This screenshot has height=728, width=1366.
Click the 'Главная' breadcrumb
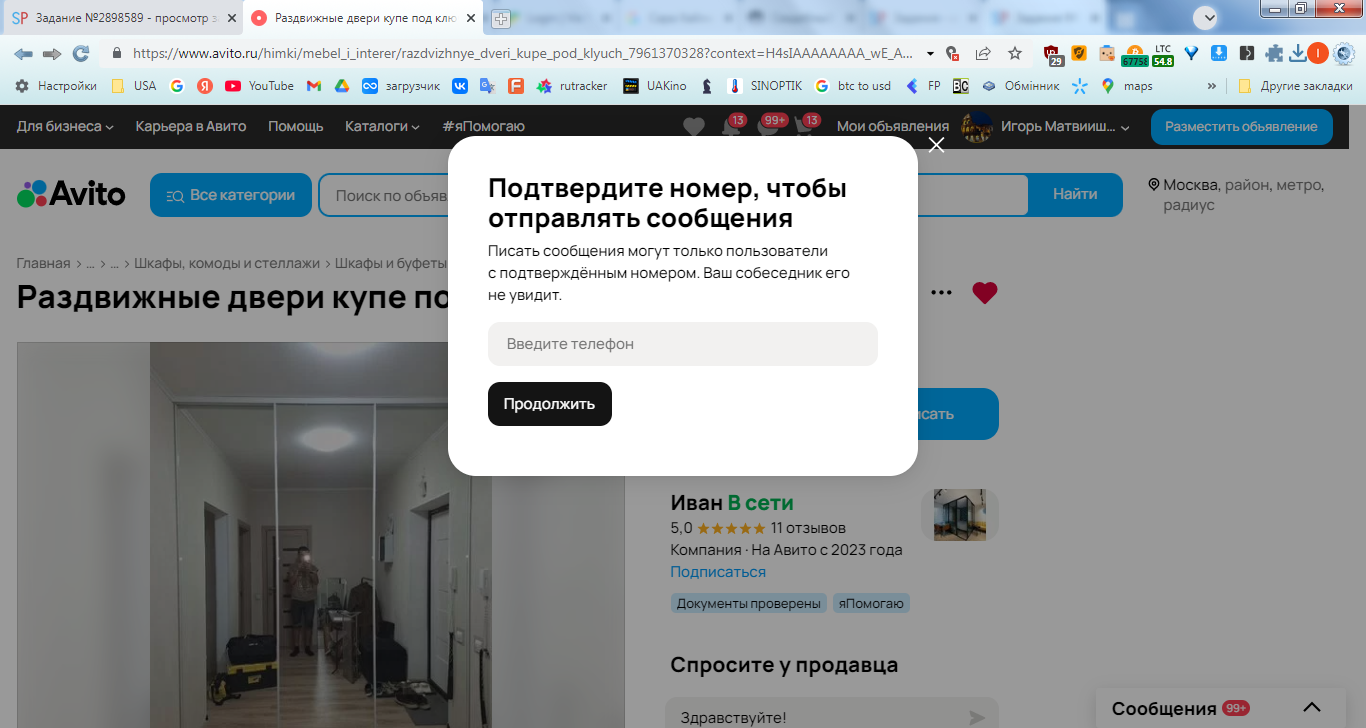tap(43, 263)
